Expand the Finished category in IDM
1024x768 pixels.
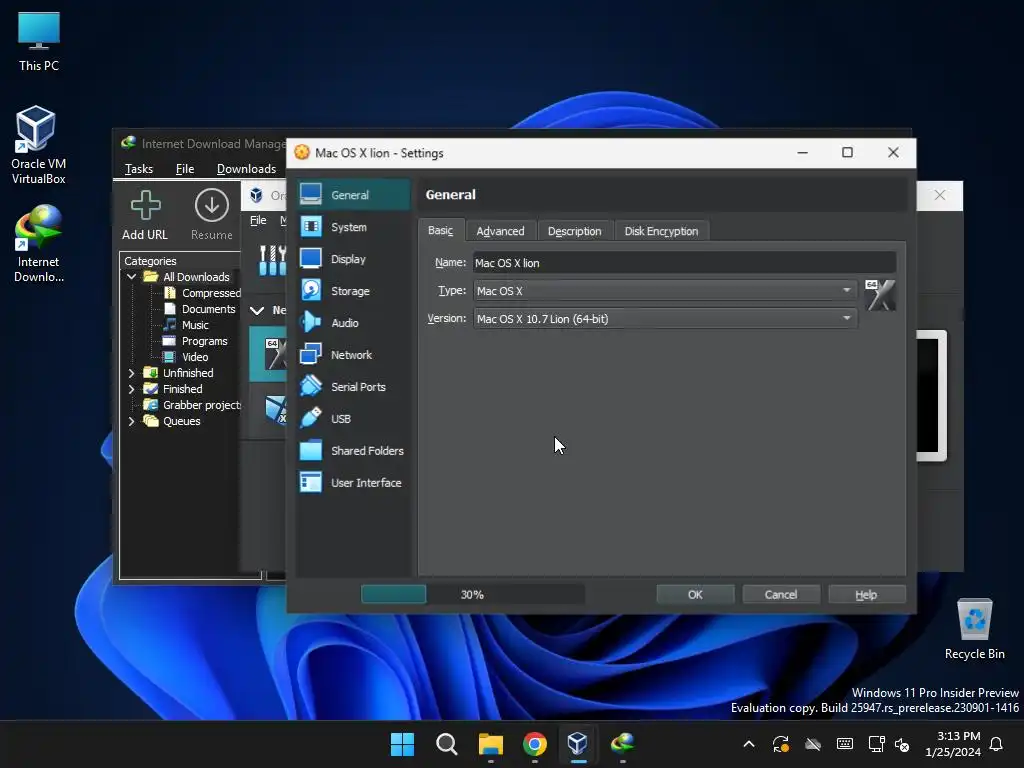point(131,389)
